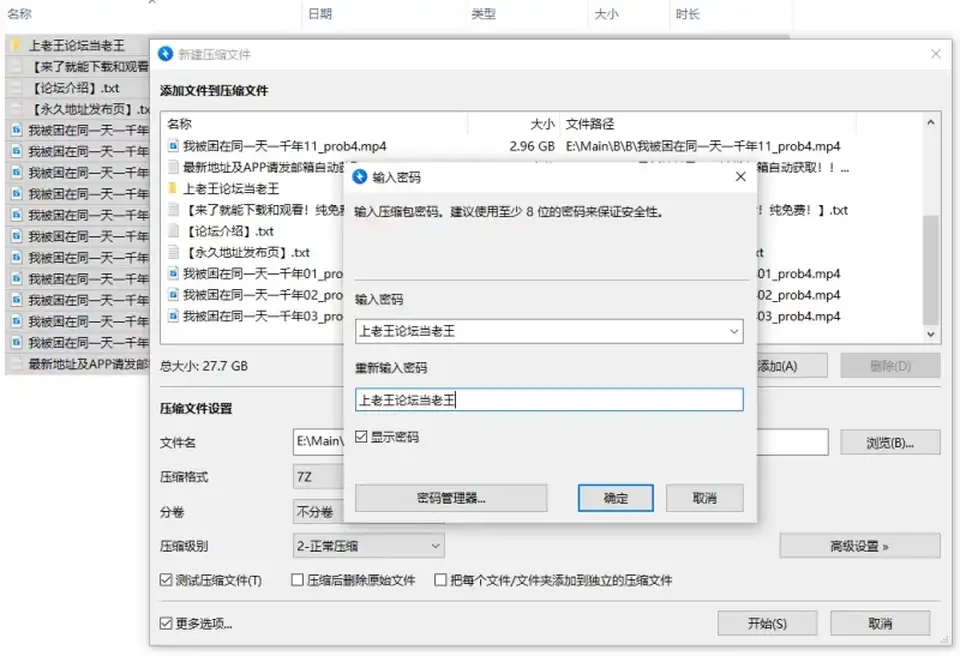This screenshot has width=960, height=656.
Task: Click the 高级设置 » expander button
Action: [860, 546]
